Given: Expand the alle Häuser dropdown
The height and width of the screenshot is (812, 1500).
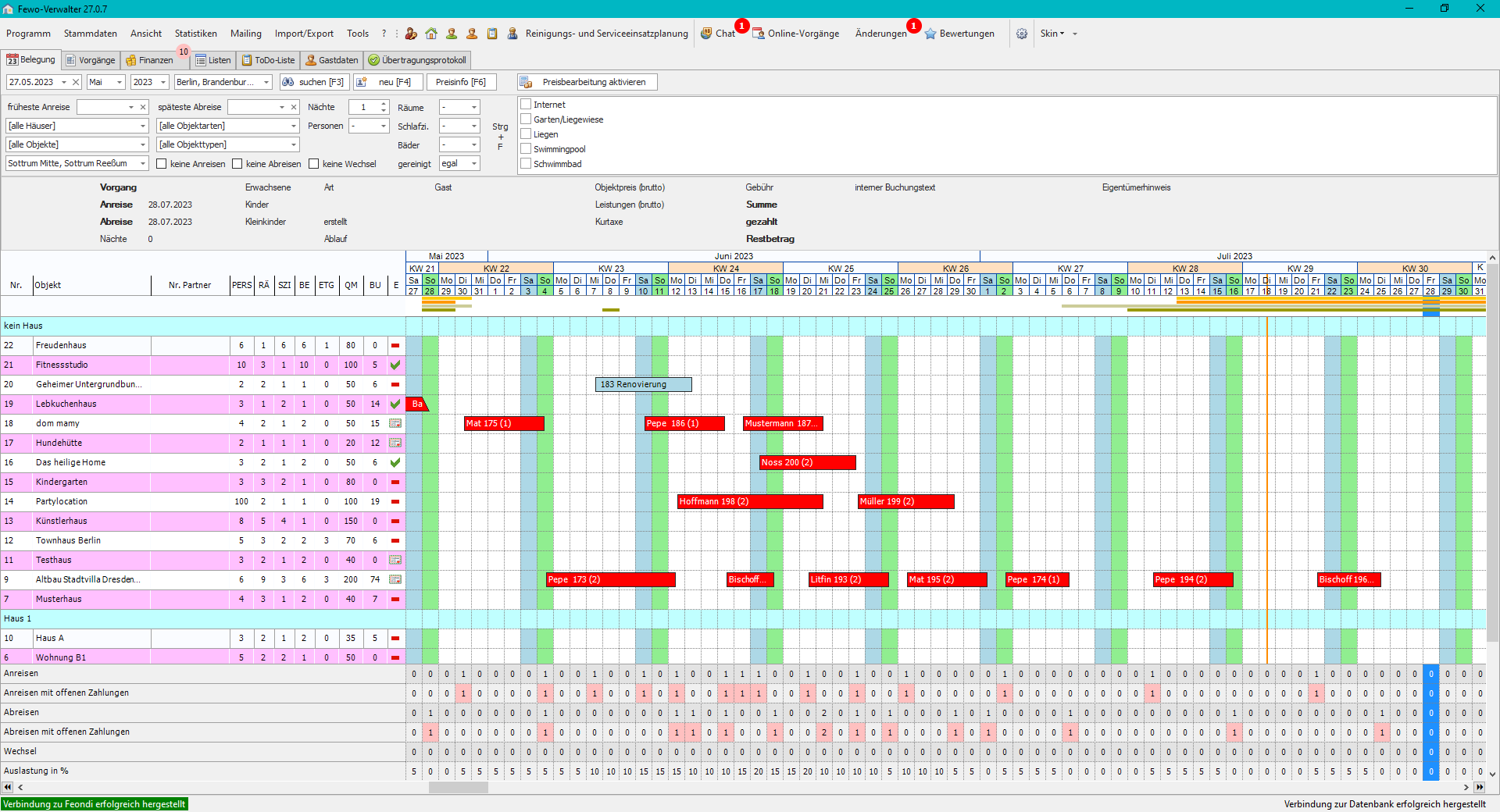Looking at the screenshot, I should pyautogui.click(x=143, y=126).
